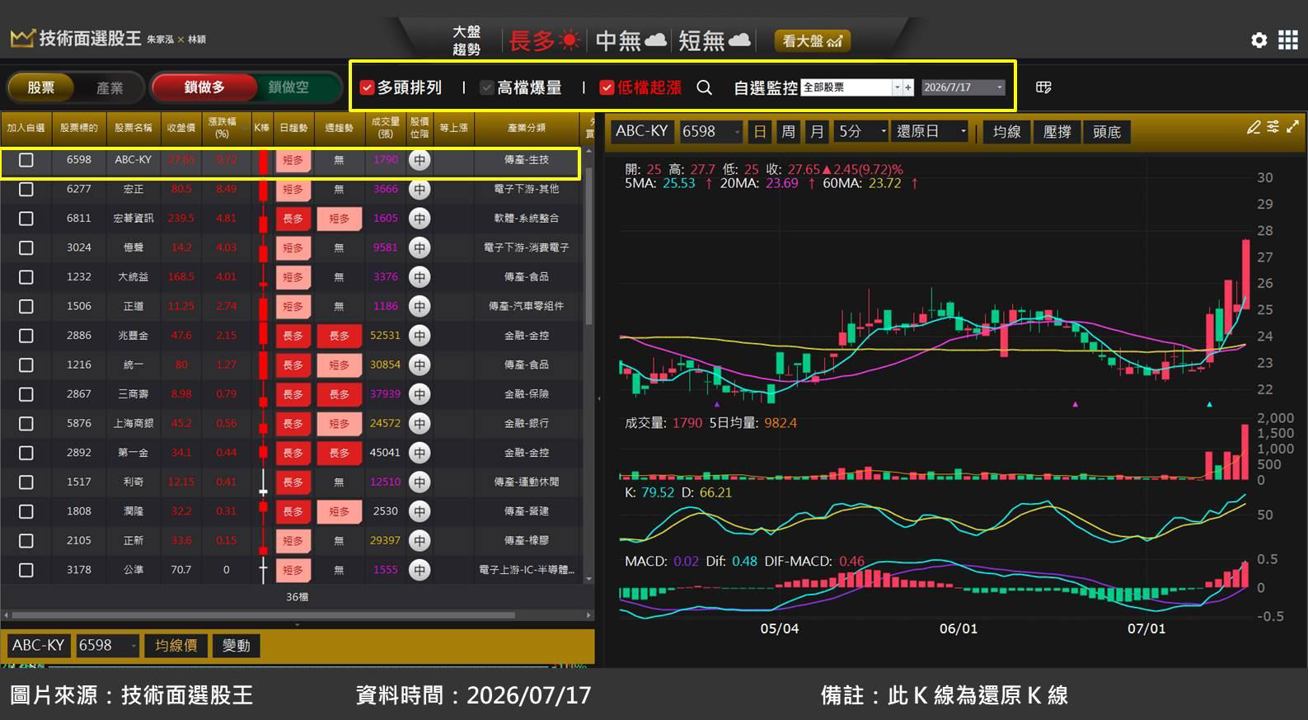Click the 中 price level icon for 公準
The image size is (1308, 720).
[x=420, y=570]
